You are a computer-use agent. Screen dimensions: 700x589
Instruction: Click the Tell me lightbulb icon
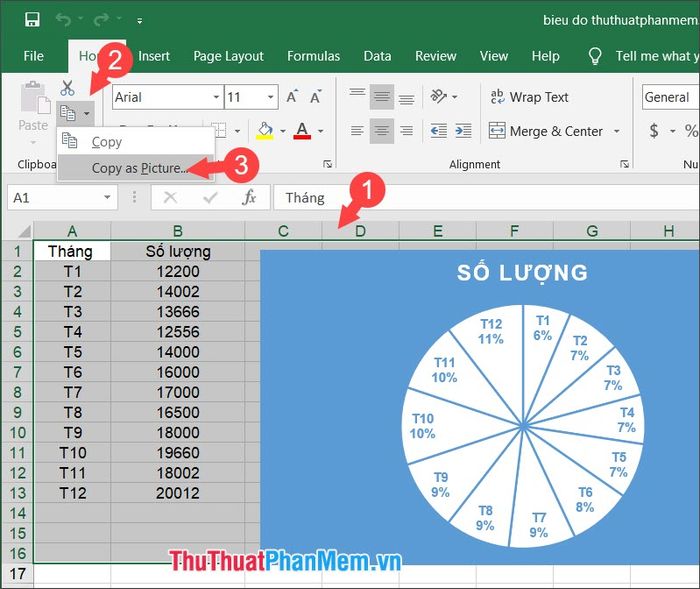pos(596,56)
